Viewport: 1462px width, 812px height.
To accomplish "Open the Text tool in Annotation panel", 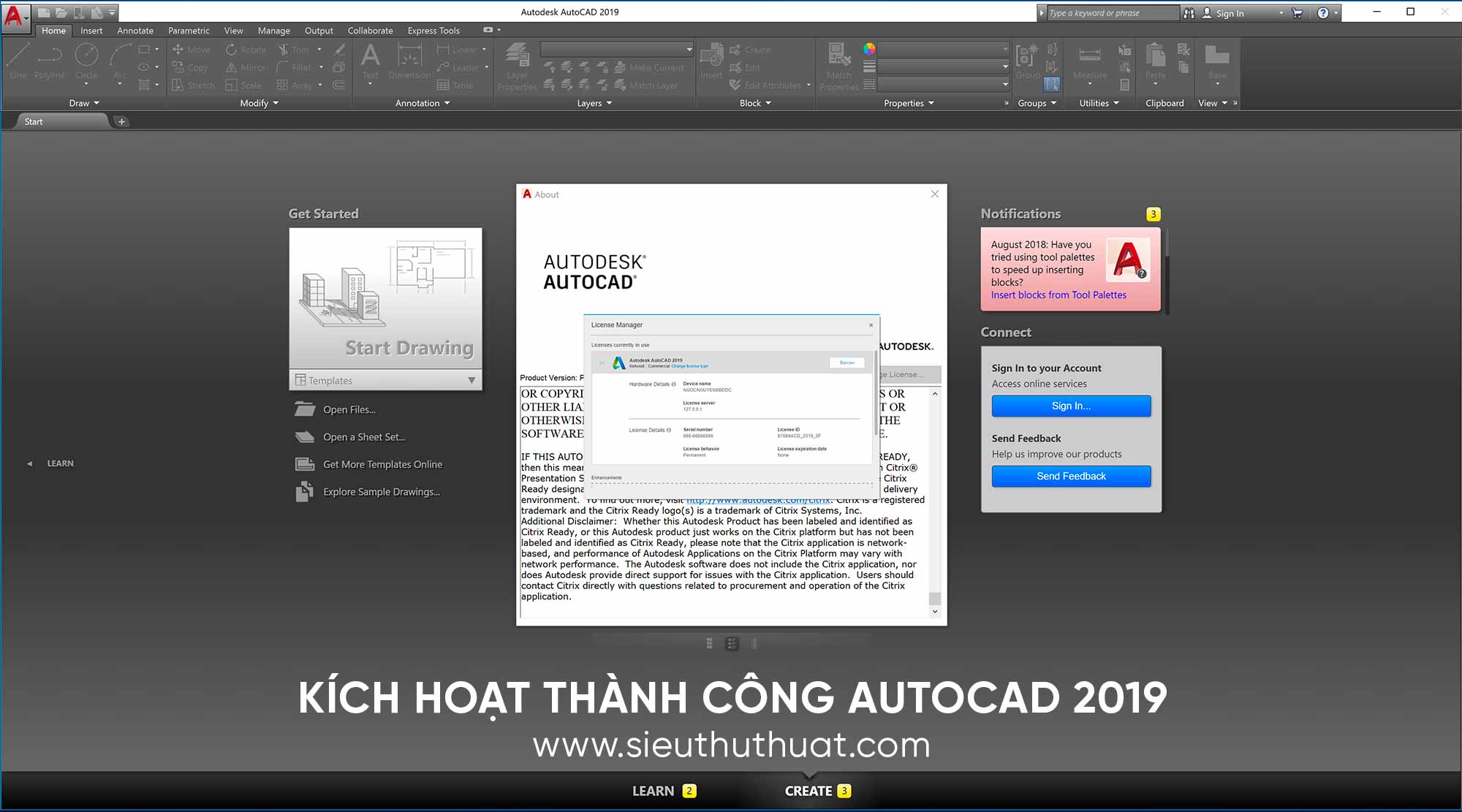I will (x=370, y=57).
